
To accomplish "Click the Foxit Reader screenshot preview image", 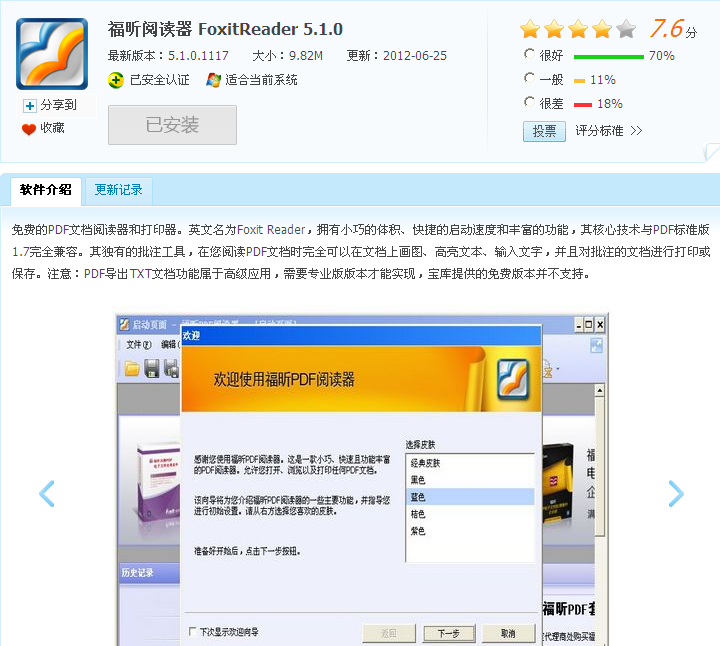I will point(361,480).
